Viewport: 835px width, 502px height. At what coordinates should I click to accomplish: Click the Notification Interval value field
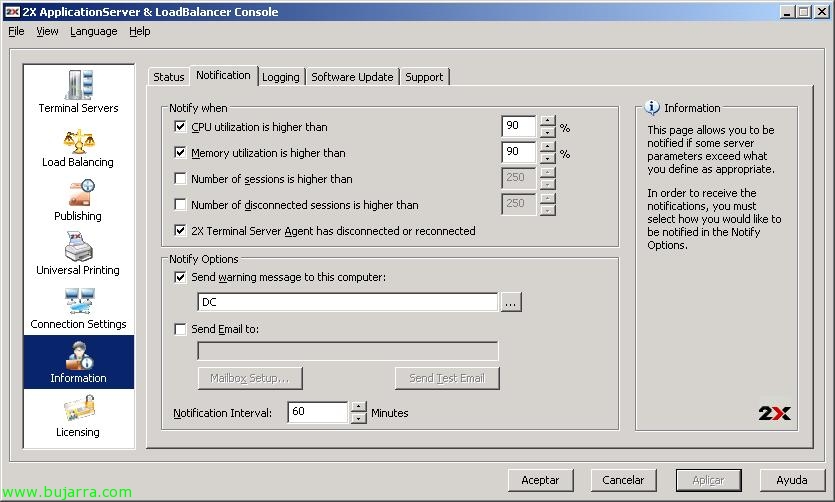318,412
